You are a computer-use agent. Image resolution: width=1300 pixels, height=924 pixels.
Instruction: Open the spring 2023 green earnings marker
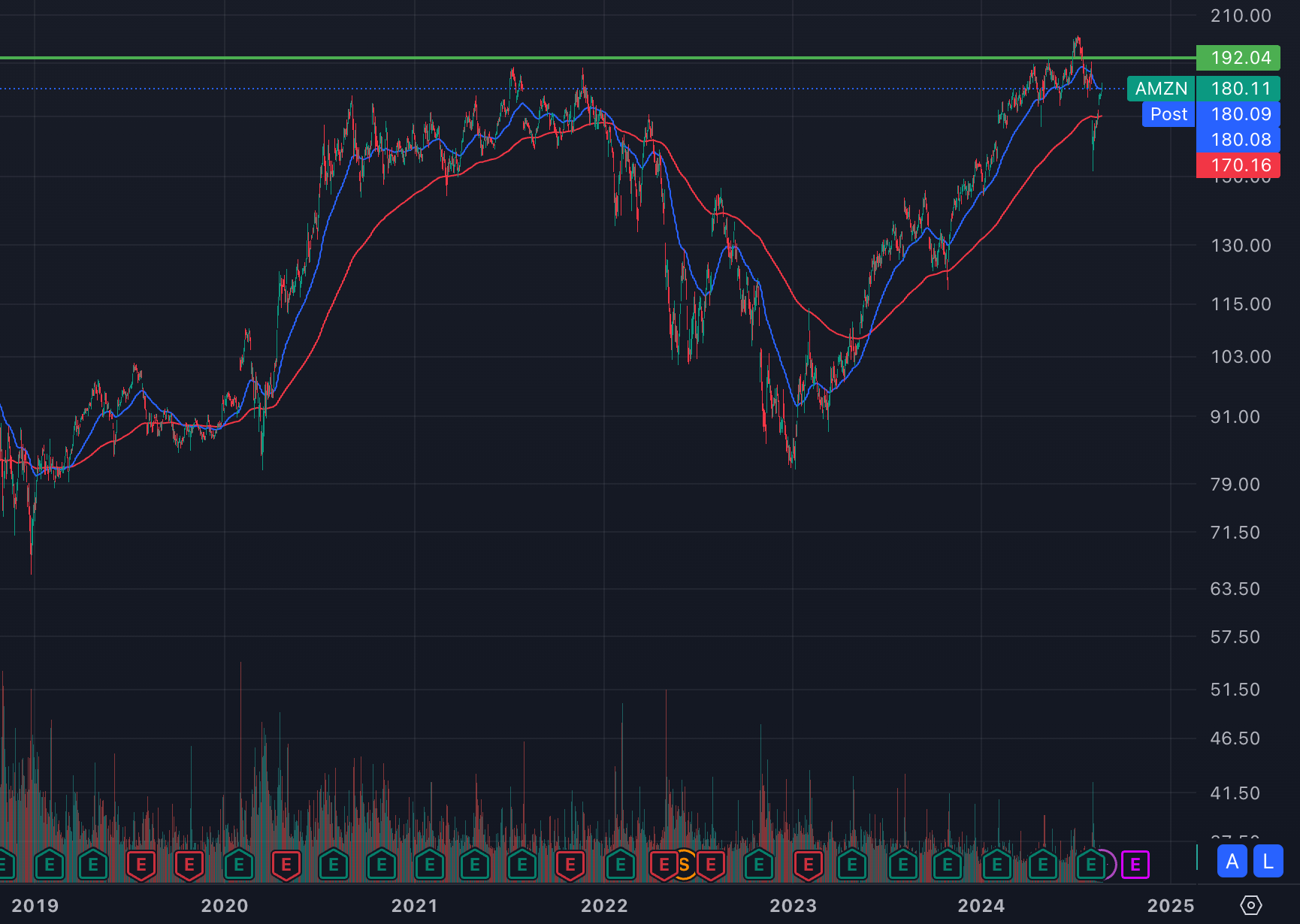[x=852, y=865]
